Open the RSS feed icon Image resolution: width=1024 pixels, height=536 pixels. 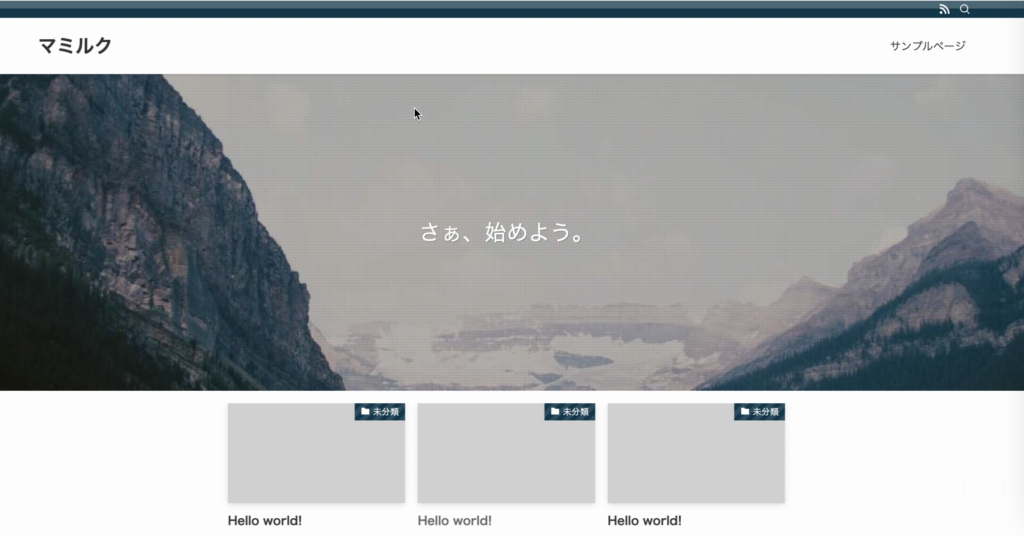point(944,9)
